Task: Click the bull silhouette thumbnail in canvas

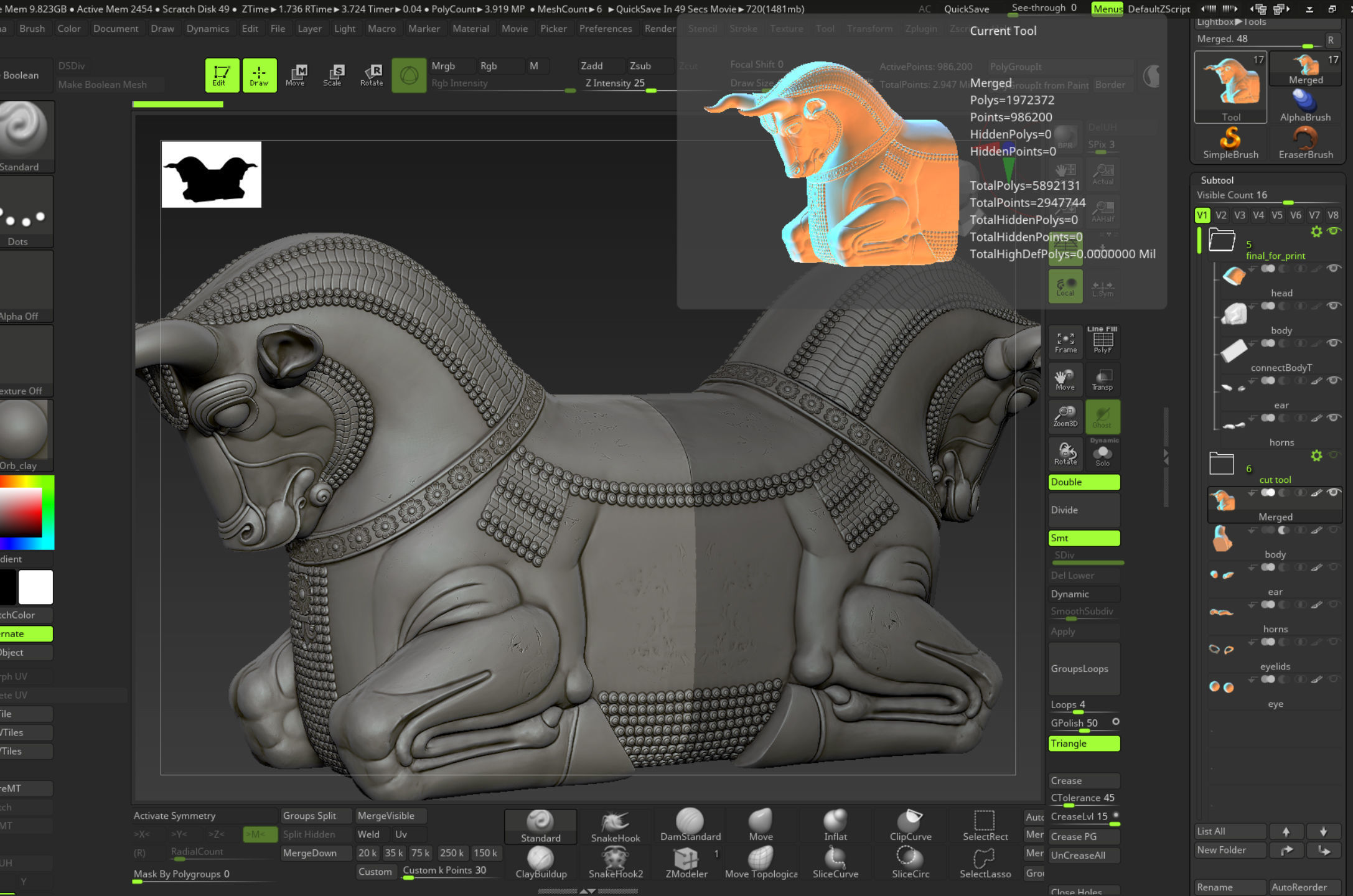Action: pos(211,174)
